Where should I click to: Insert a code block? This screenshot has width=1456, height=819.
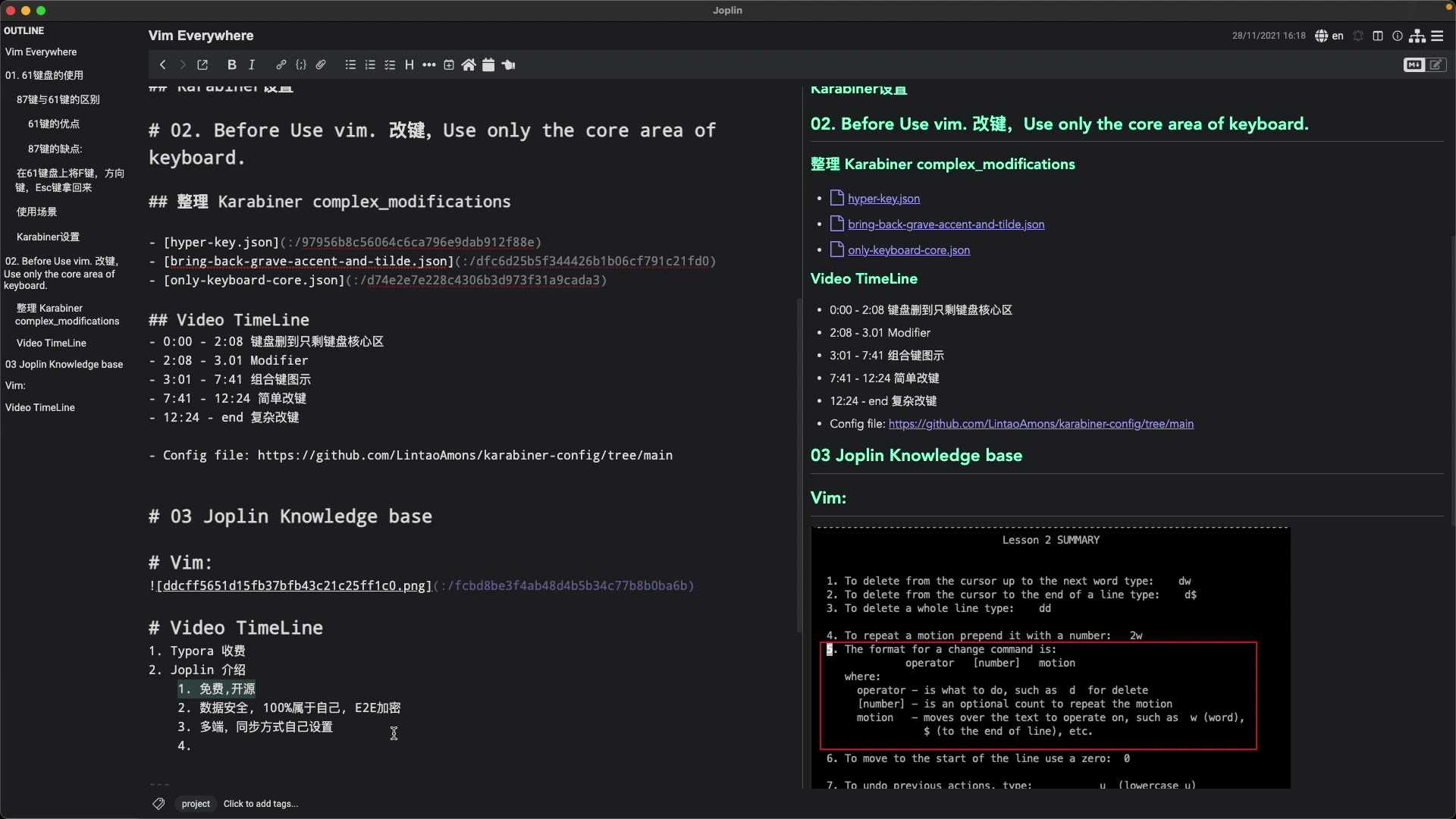click(301, 65)
